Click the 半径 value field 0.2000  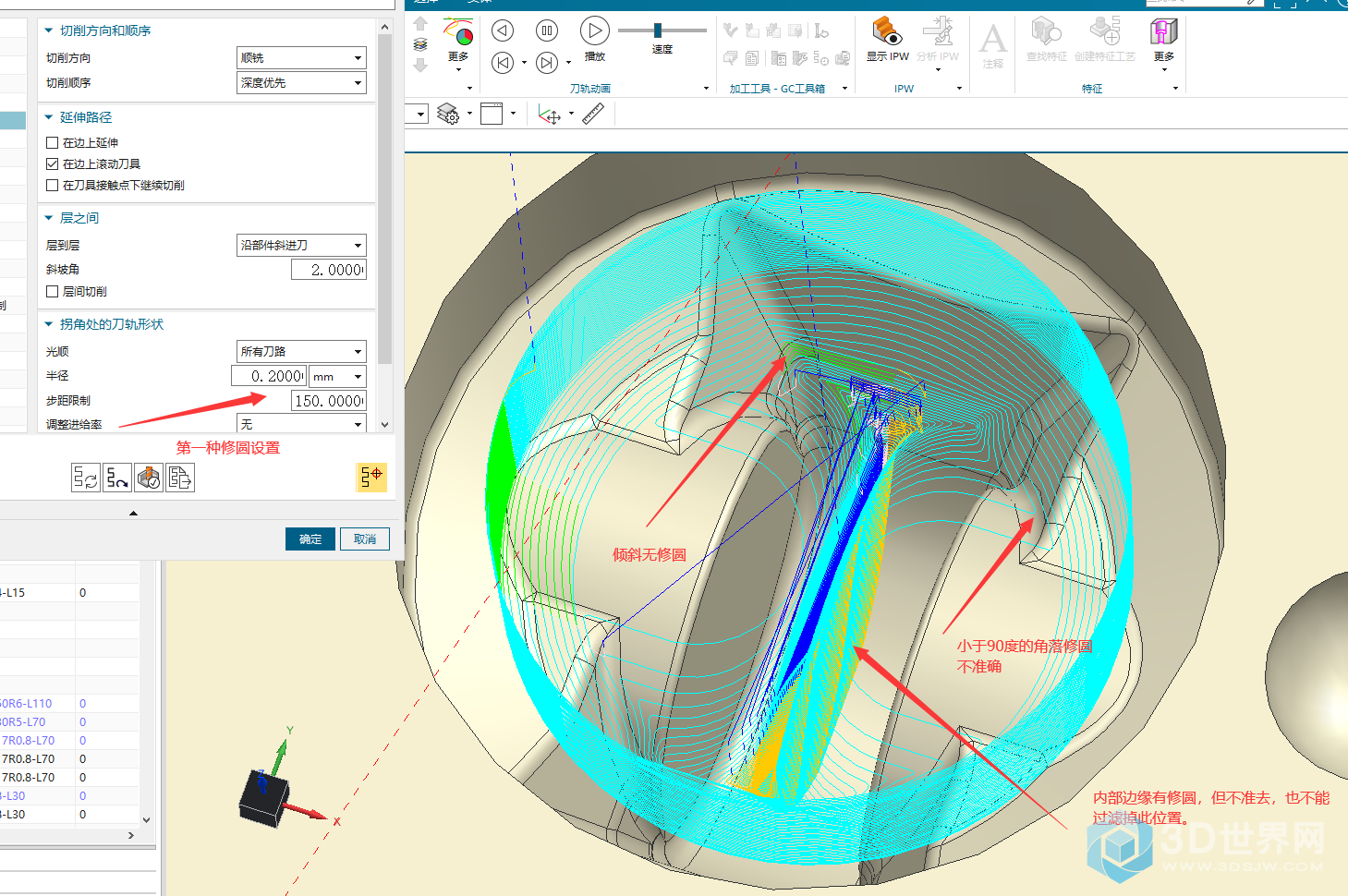point(269,376)
